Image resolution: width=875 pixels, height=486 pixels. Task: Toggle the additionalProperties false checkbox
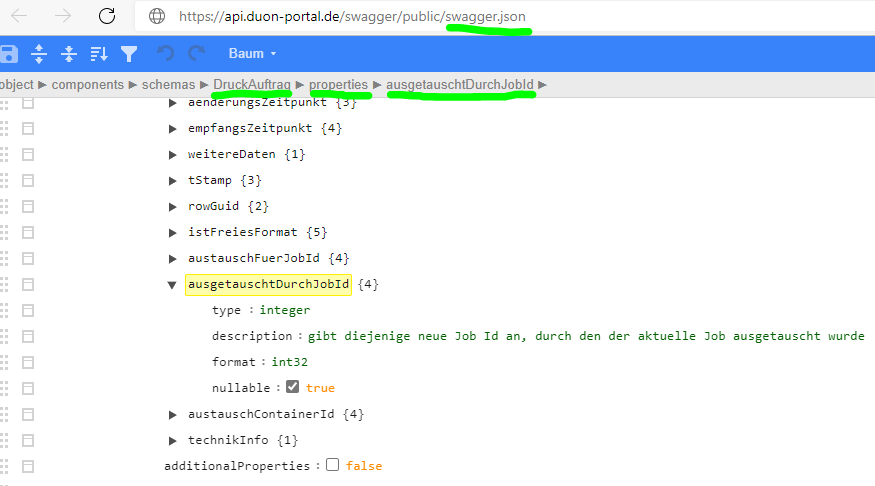[332, 465]
